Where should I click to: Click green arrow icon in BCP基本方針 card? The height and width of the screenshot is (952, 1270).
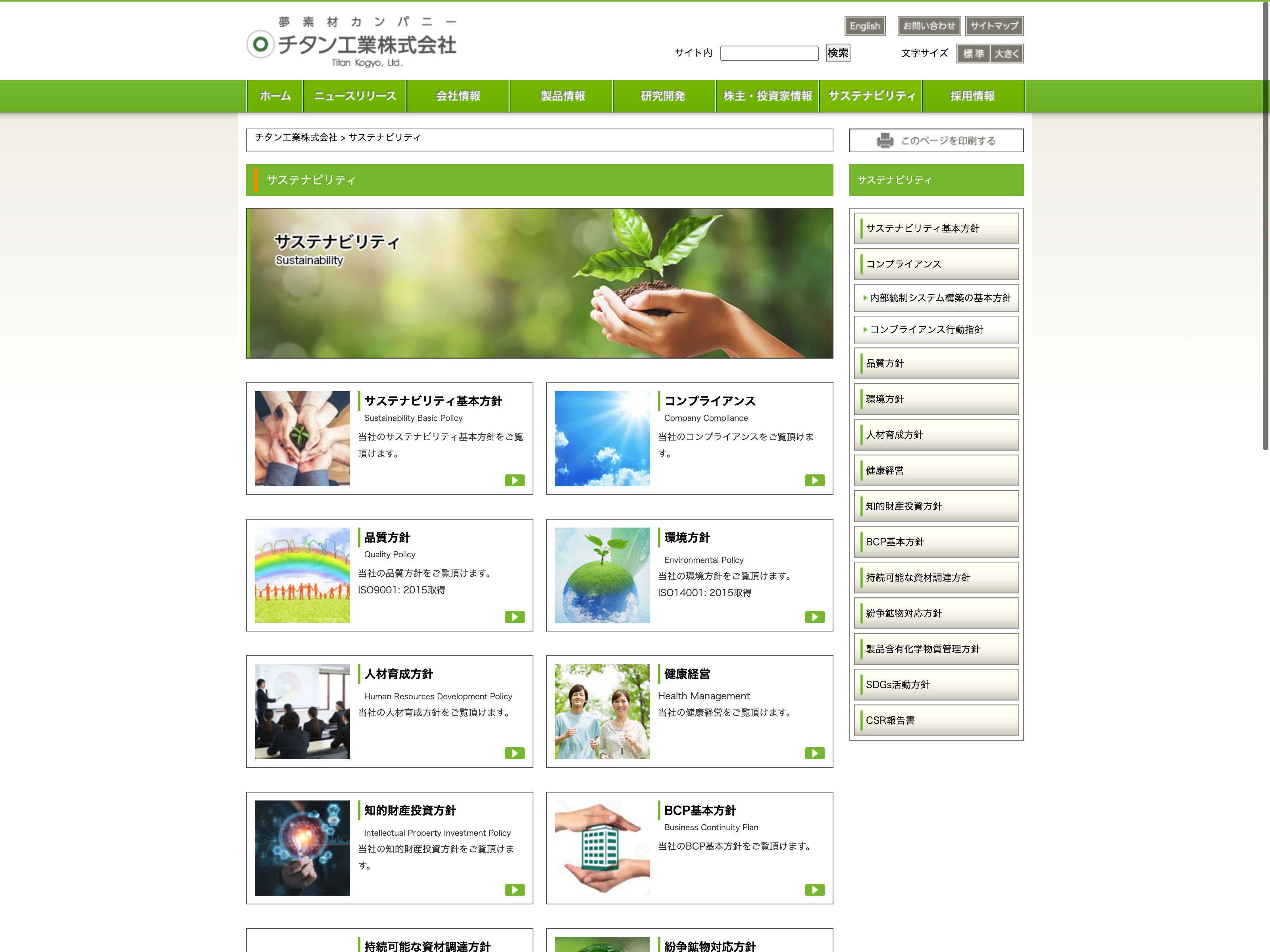[814, 890]
